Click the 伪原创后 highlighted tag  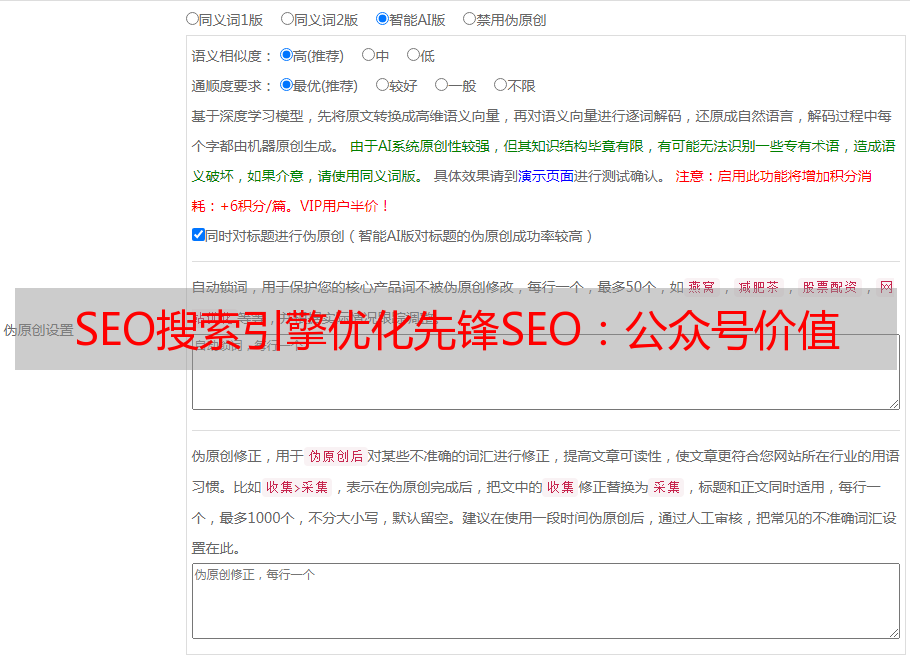point(336,456)
